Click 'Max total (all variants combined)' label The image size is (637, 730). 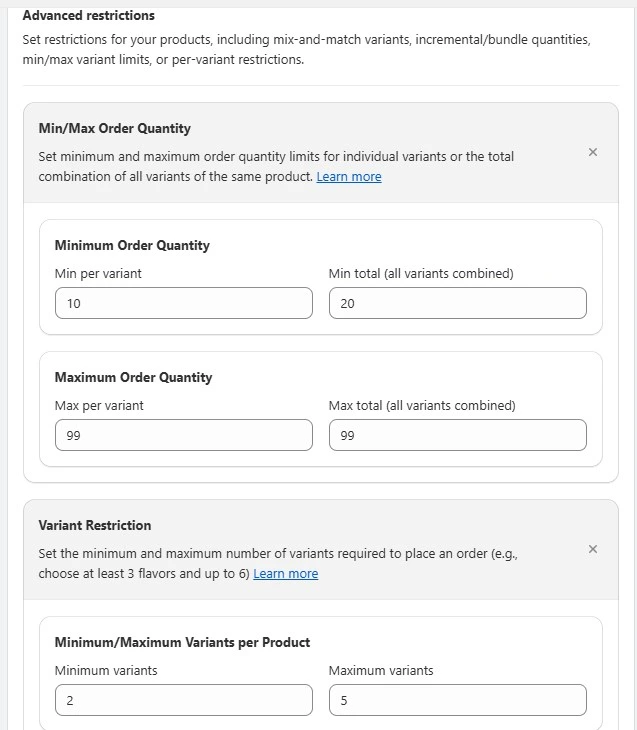[422, 405]
